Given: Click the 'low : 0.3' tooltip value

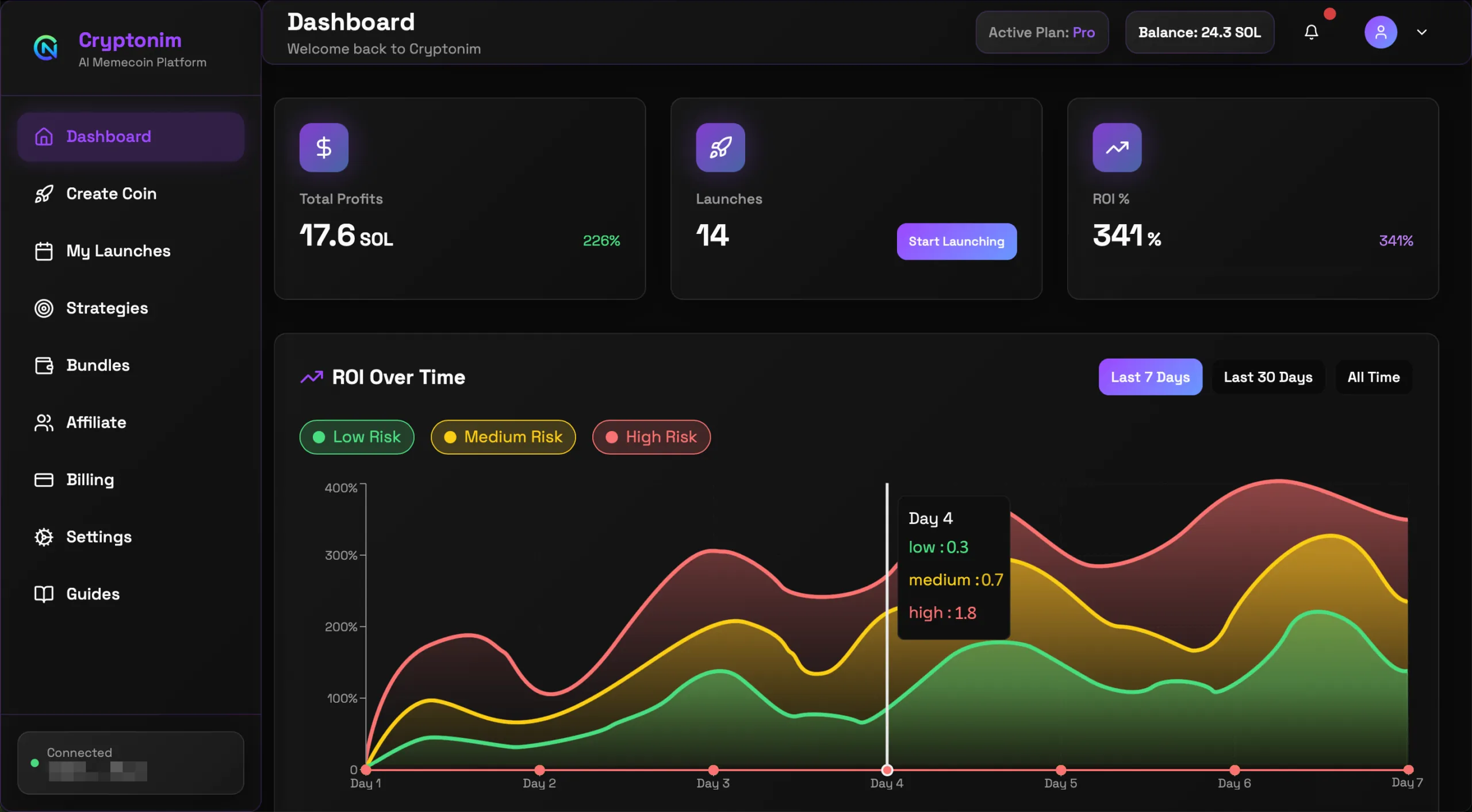Looking at the screenshot, I should point(938,548).
